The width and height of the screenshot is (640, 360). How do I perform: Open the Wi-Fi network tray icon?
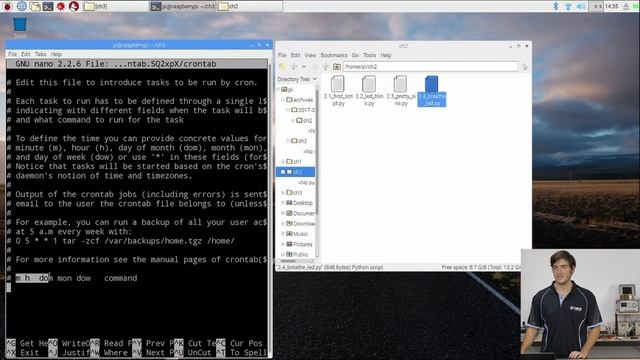point(568,6)
